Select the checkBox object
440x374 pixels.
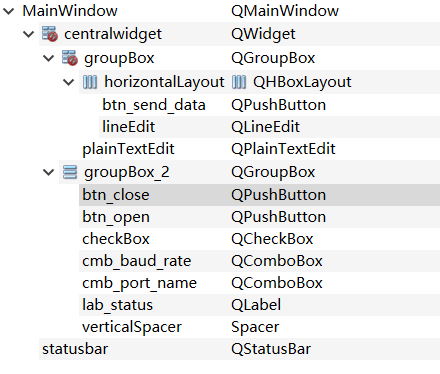tap(116, 239)
